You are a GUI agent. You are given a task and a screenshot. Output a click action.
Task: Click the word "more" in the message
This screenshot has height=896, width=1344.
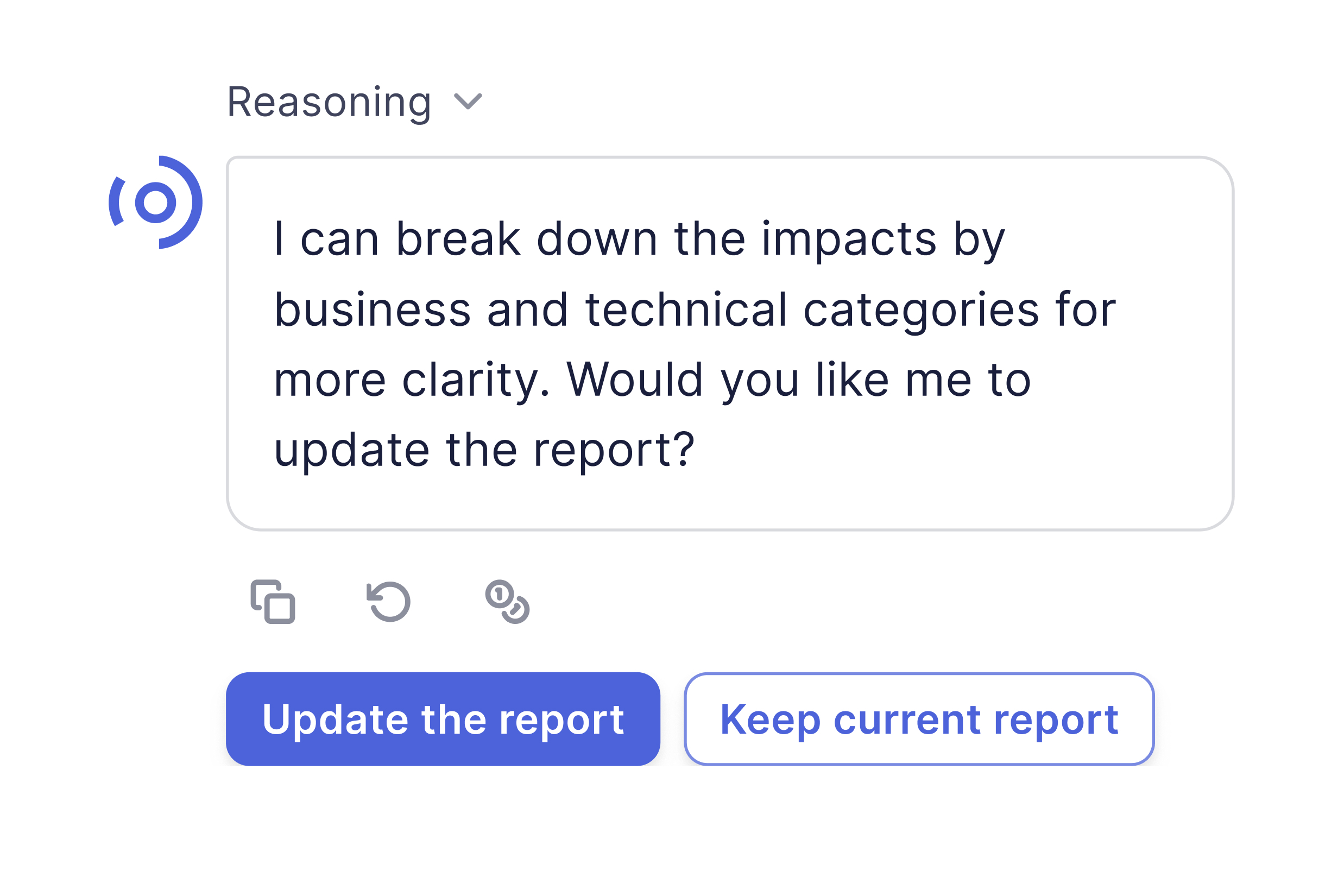[330, 380]
